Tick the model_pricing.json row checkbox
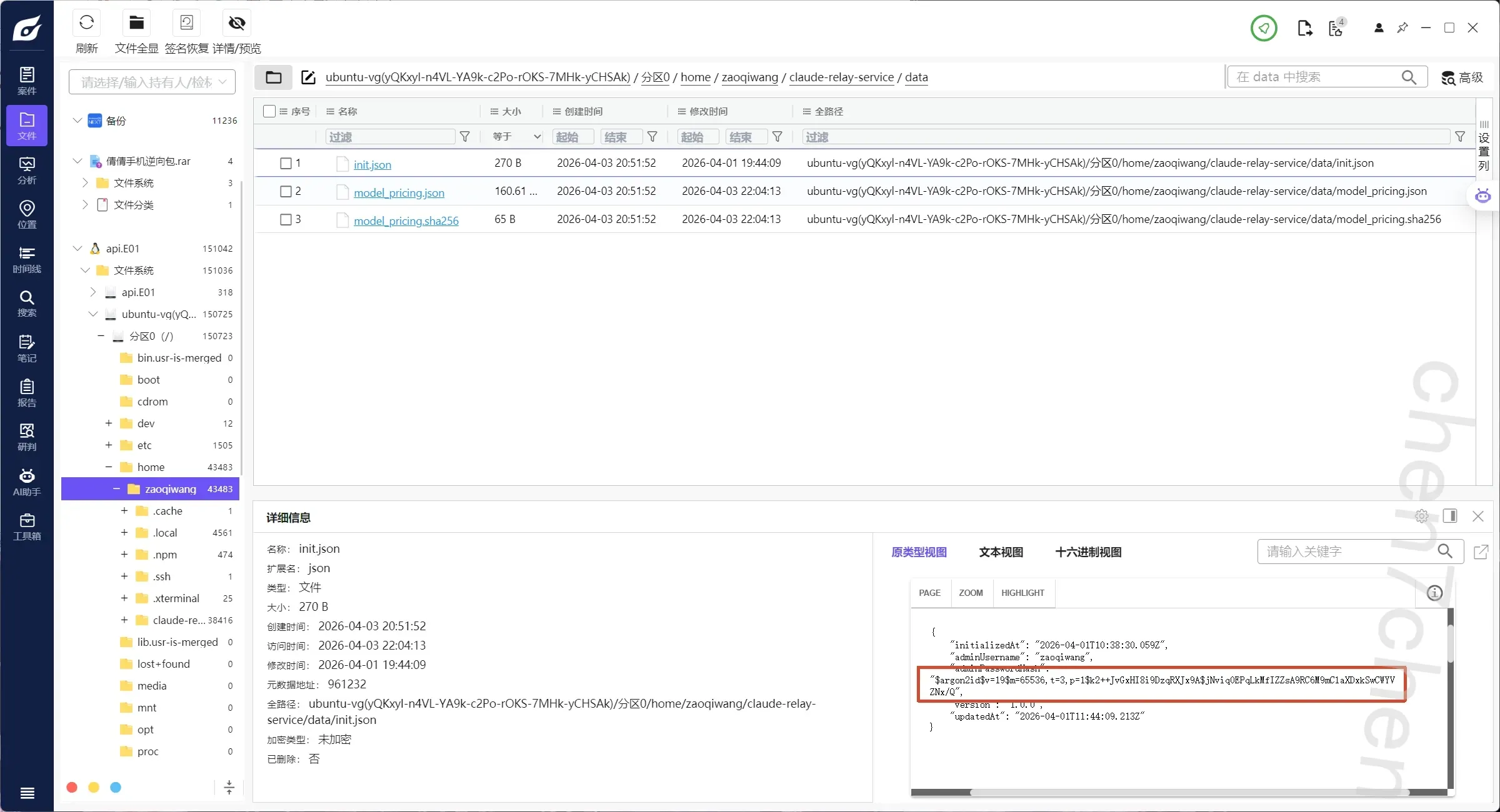This screenshot has width=1500, height=812. [286, 191]
